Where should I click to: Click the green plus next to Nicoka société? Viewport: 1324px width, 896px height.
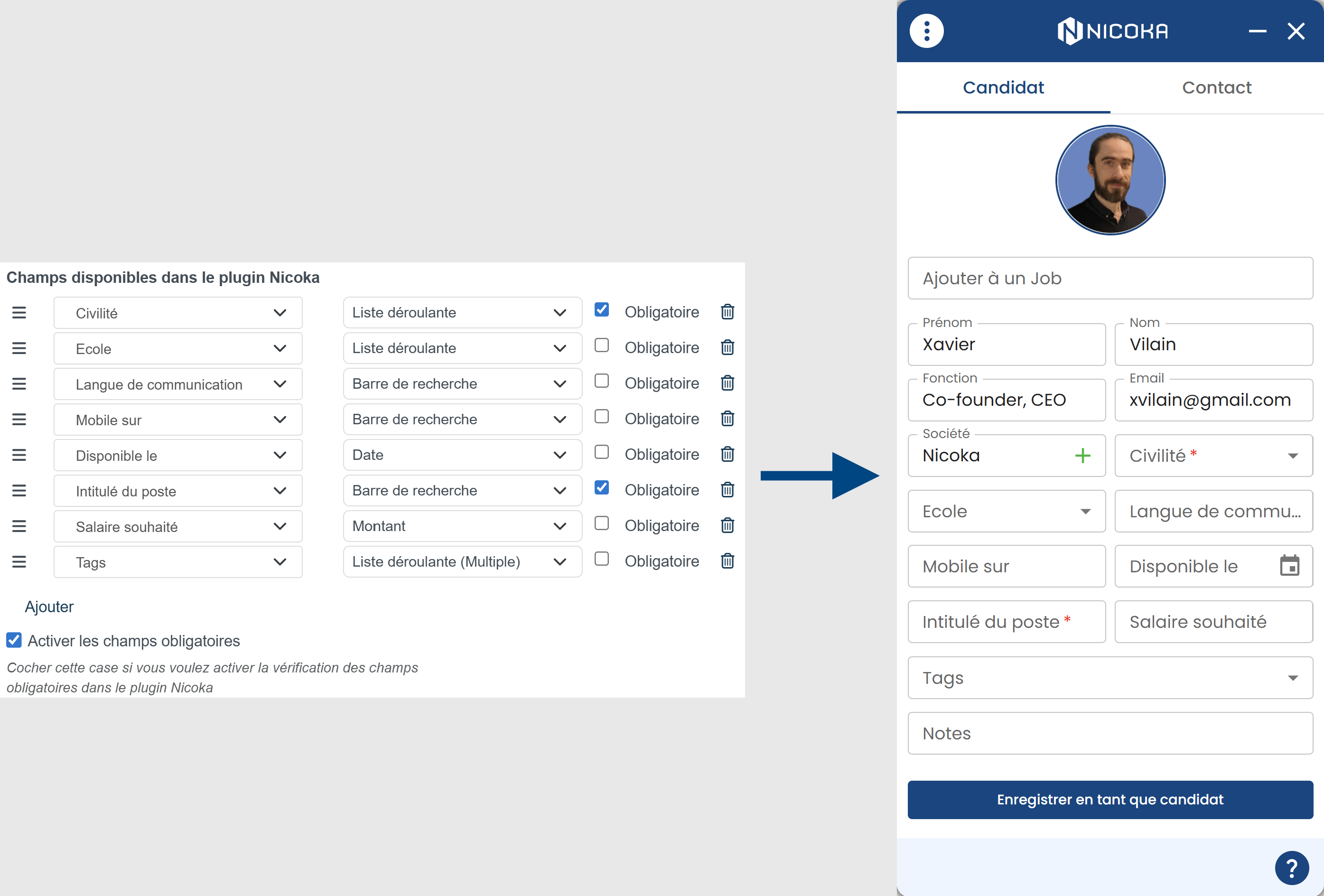[x=1082, y=456]
